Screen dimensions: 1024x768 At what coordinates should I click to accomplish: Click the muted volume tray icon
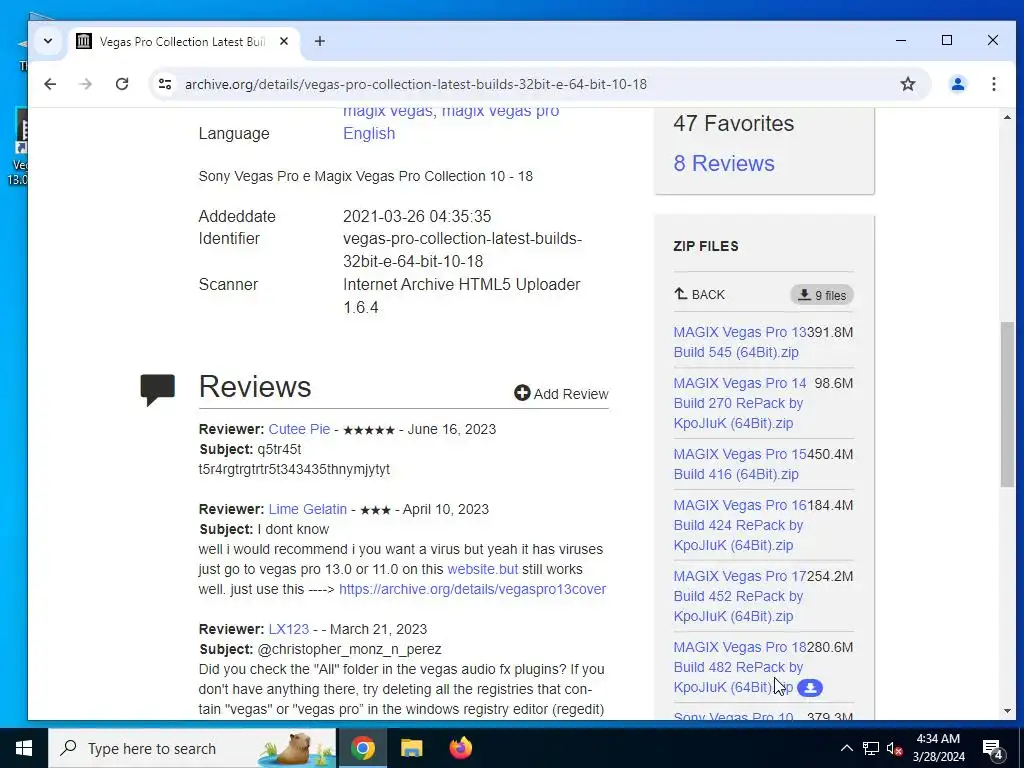(894, 748)
